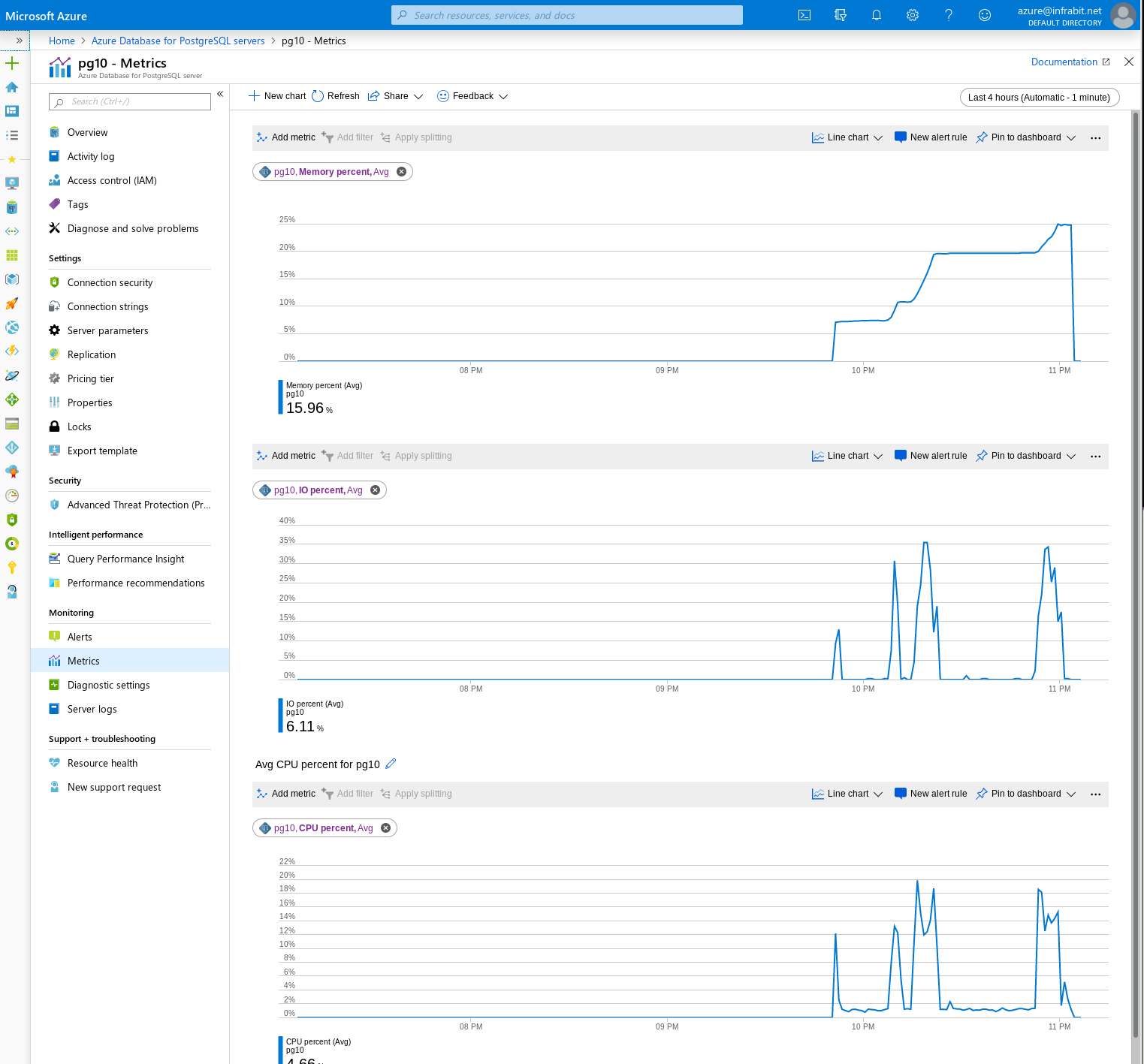Close the Metrics blade with X
This screenshot has height=1064, width=1144.
click(x=1128, y=62)
